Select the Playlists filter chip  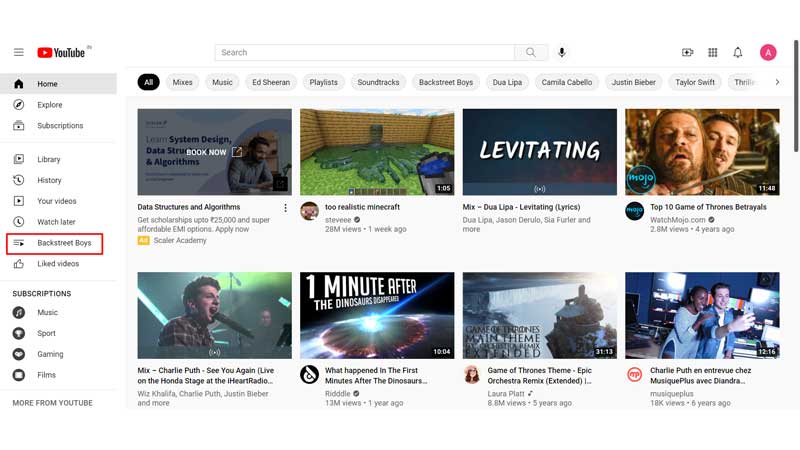pos(323,82)
